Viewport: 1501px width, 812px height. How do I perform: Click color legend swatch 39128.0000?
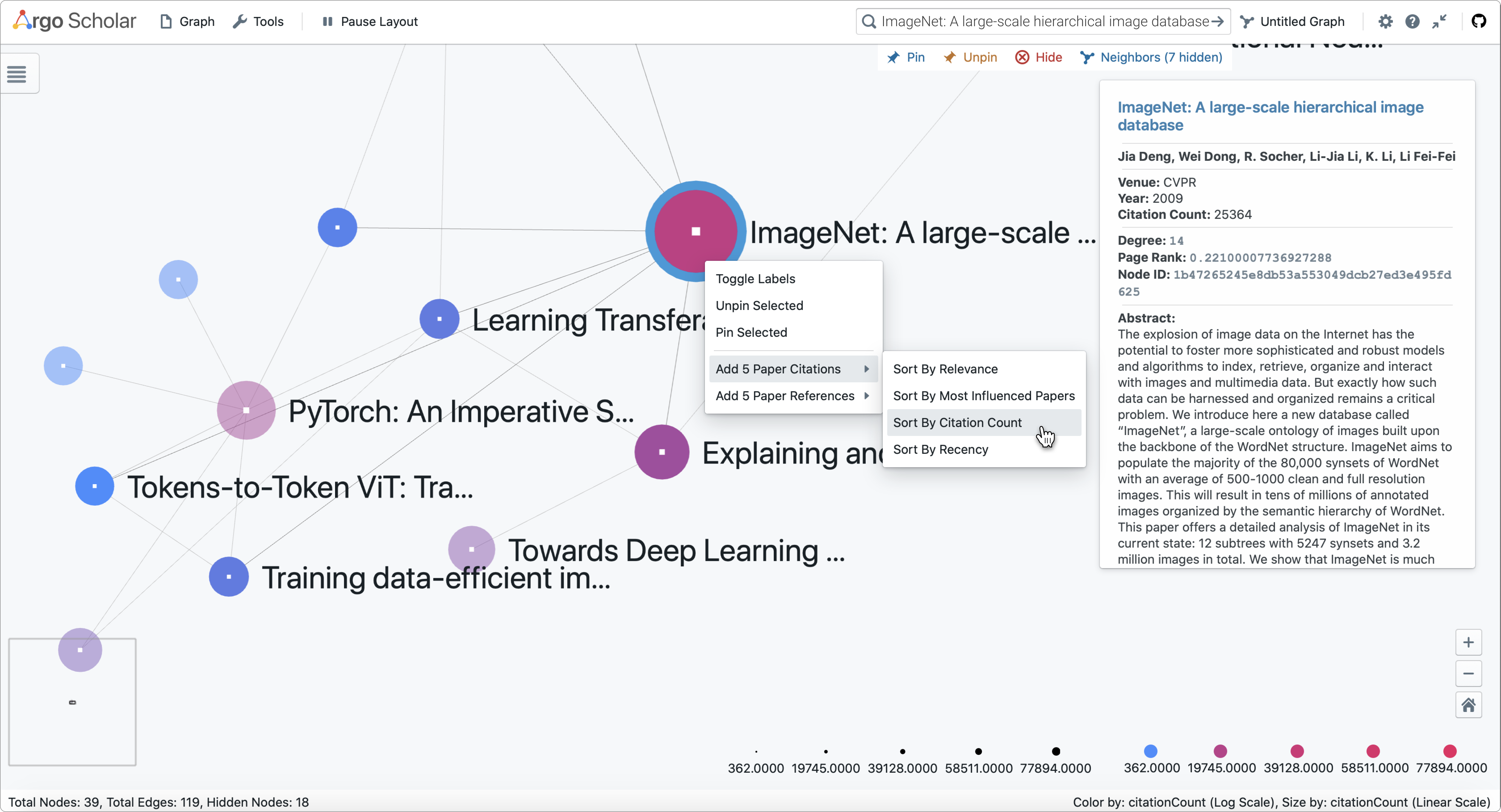click(x=1297, y=751)
